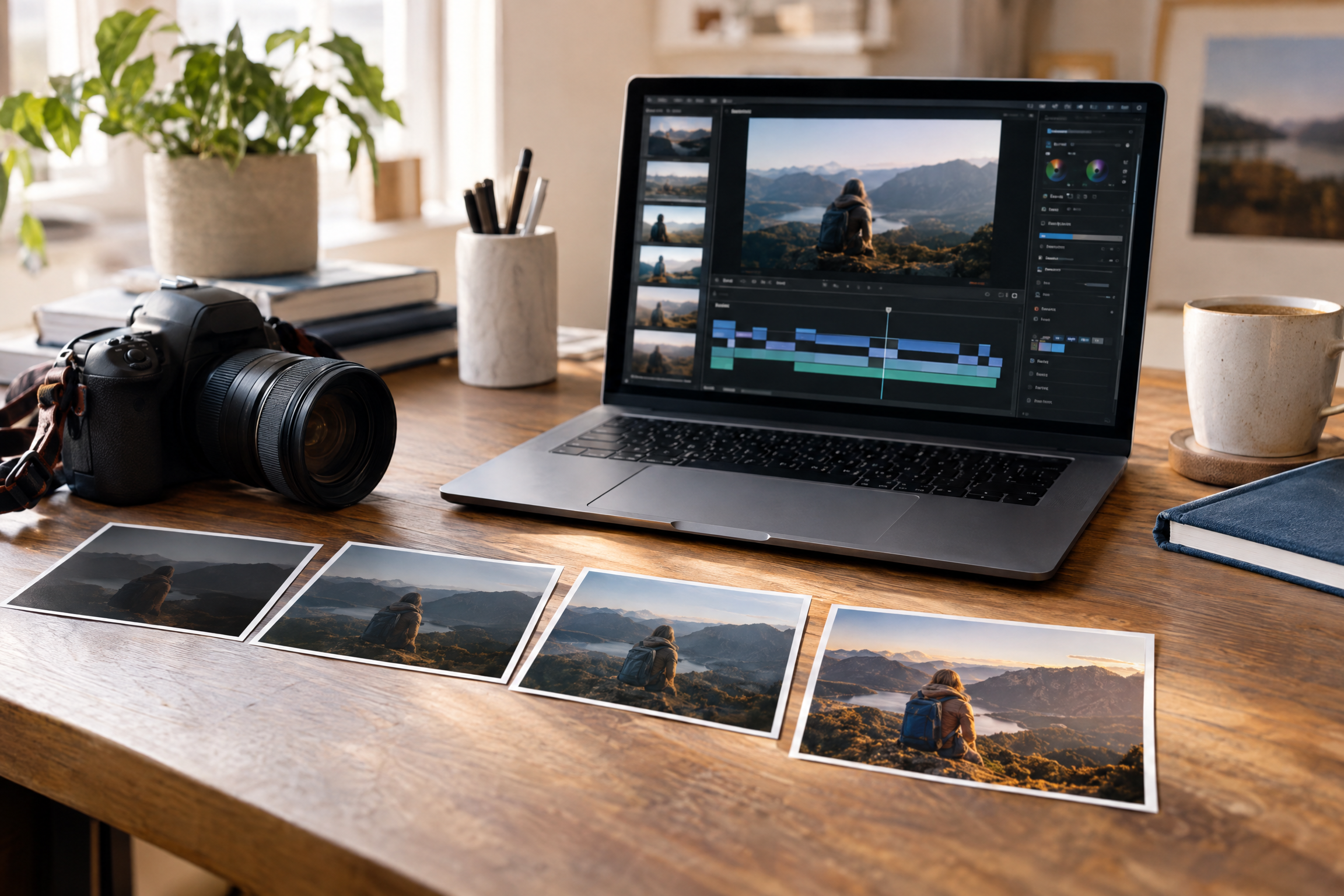Click the circular icon at top-right of editor

1138,107
